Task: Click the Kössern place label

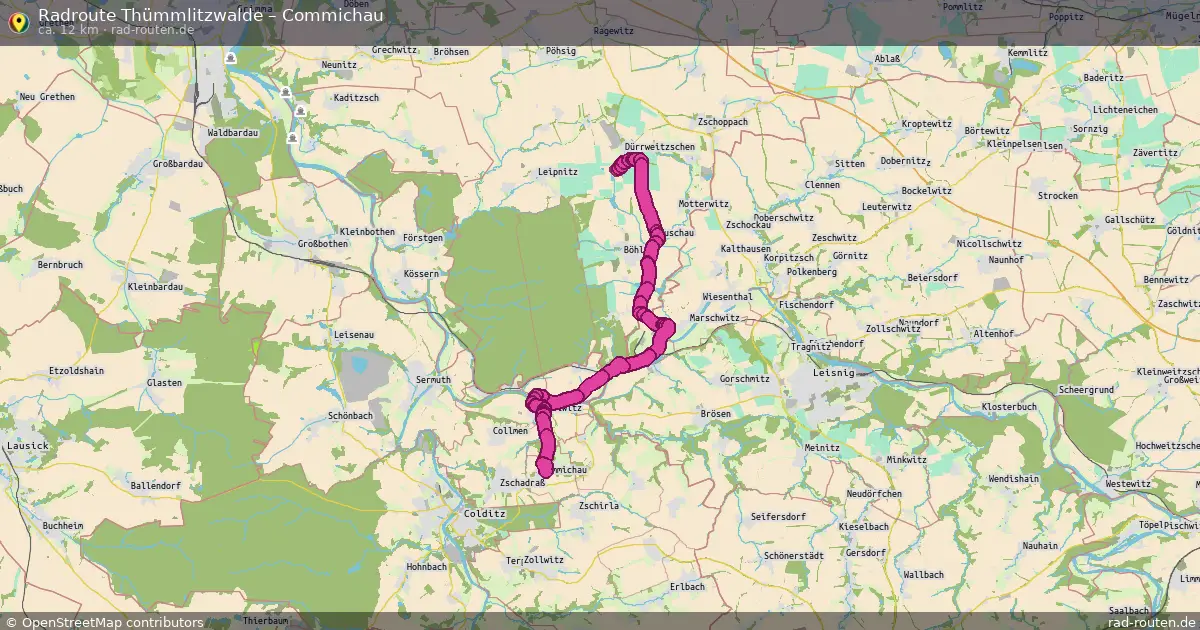Action: point(420,273)
